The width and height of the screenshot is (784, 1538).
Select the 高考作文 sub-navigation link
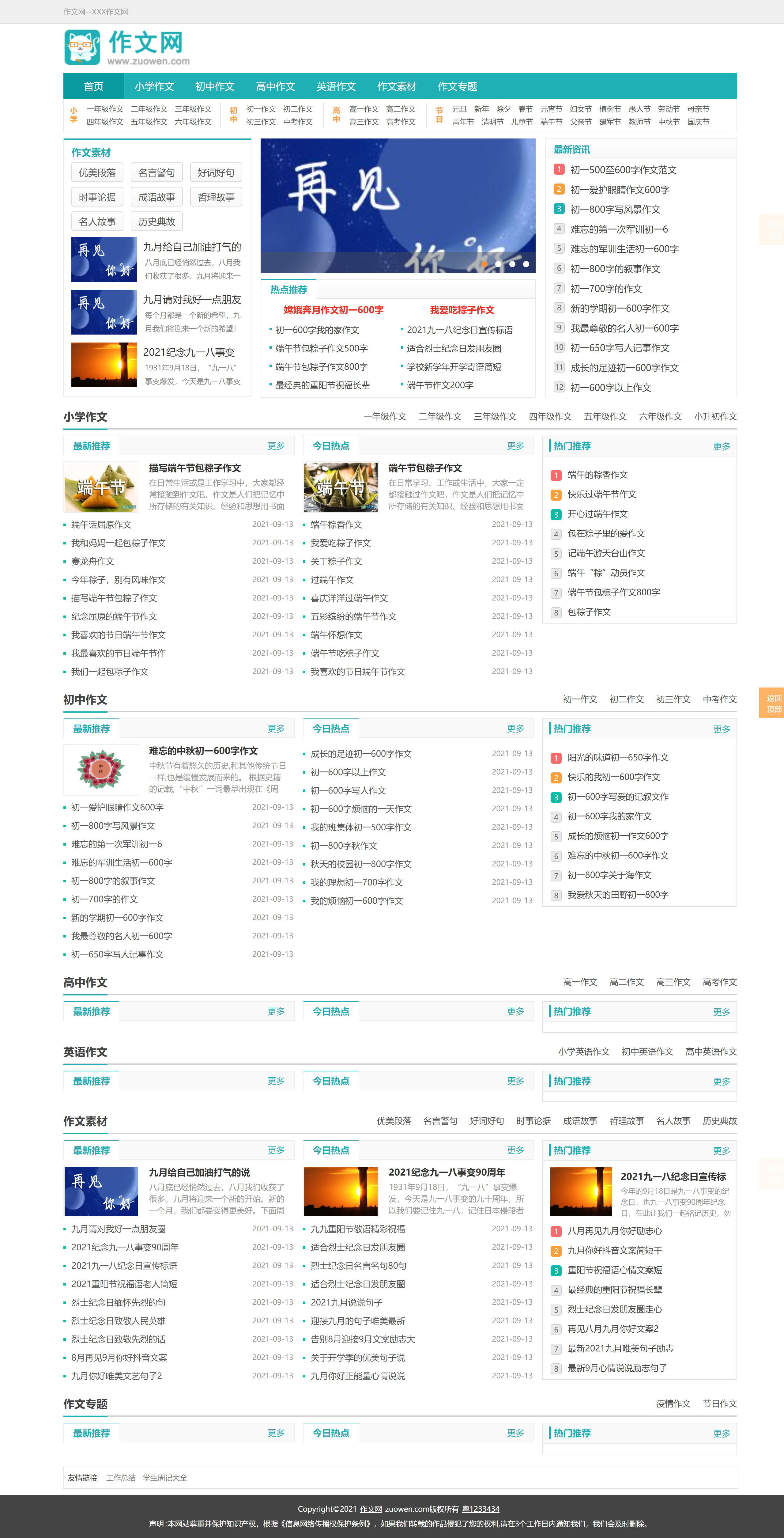pos(400,122)
